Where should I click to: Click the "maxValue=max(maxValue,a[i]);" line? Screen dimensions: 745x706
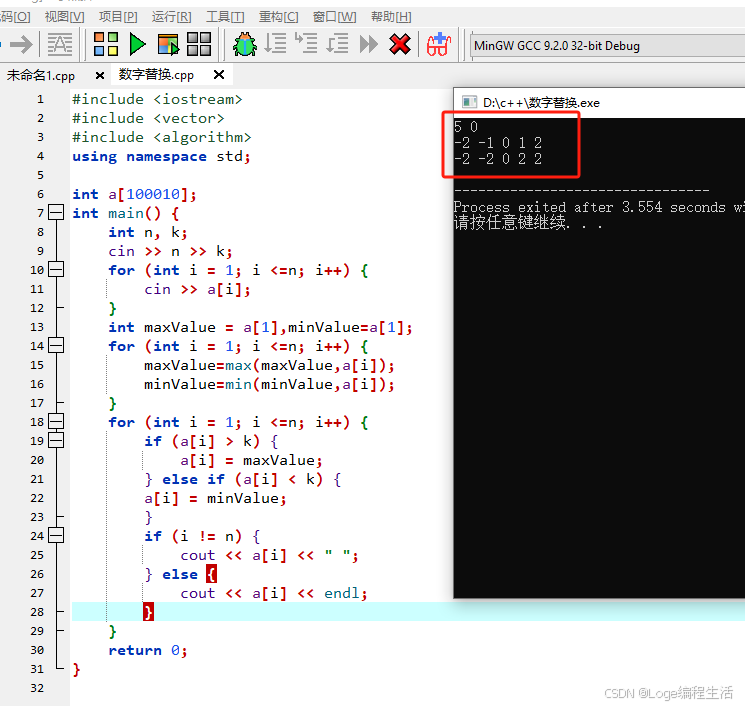(269, 365)
